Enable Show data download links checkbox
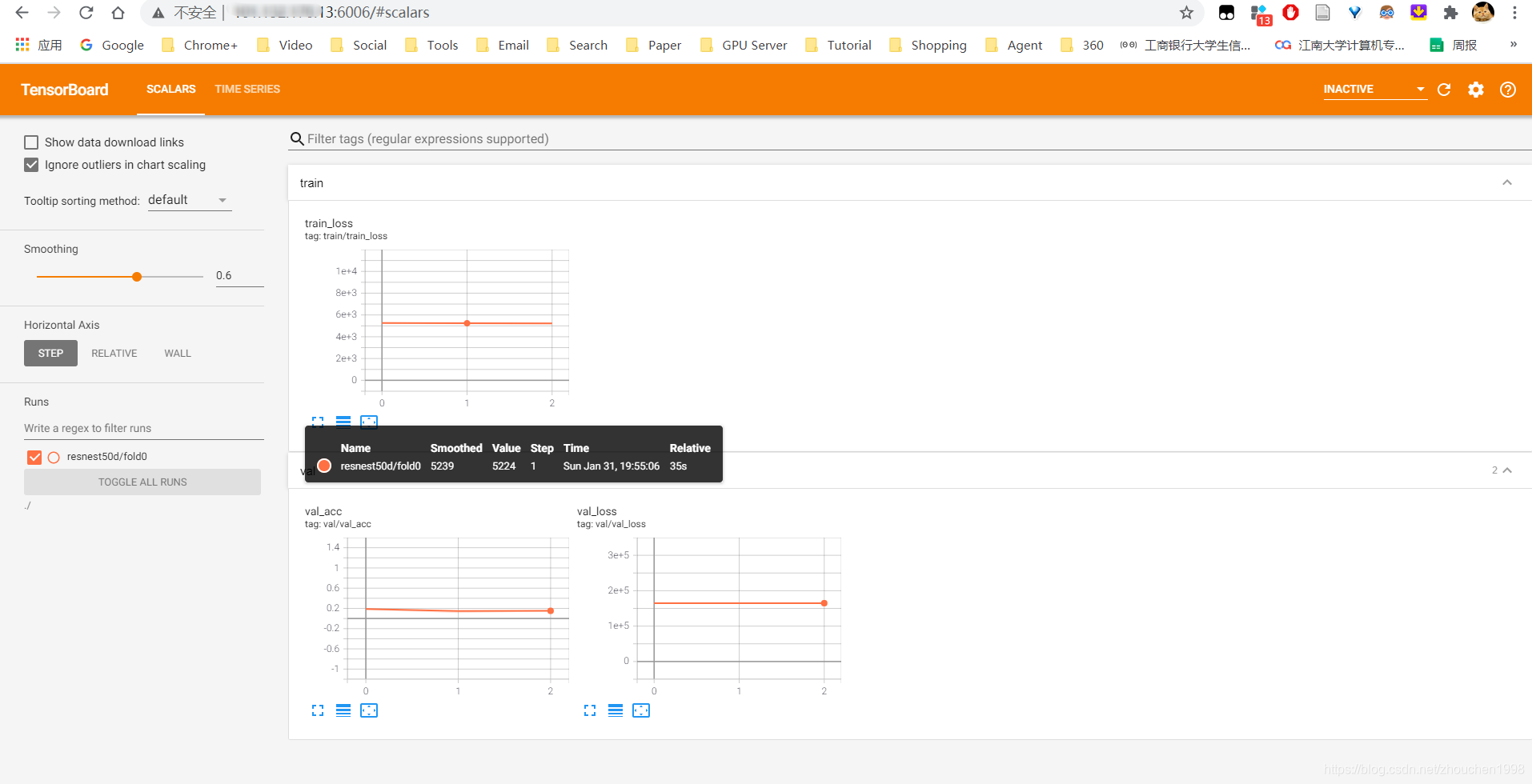1532x784 pixels. (31, 142)
